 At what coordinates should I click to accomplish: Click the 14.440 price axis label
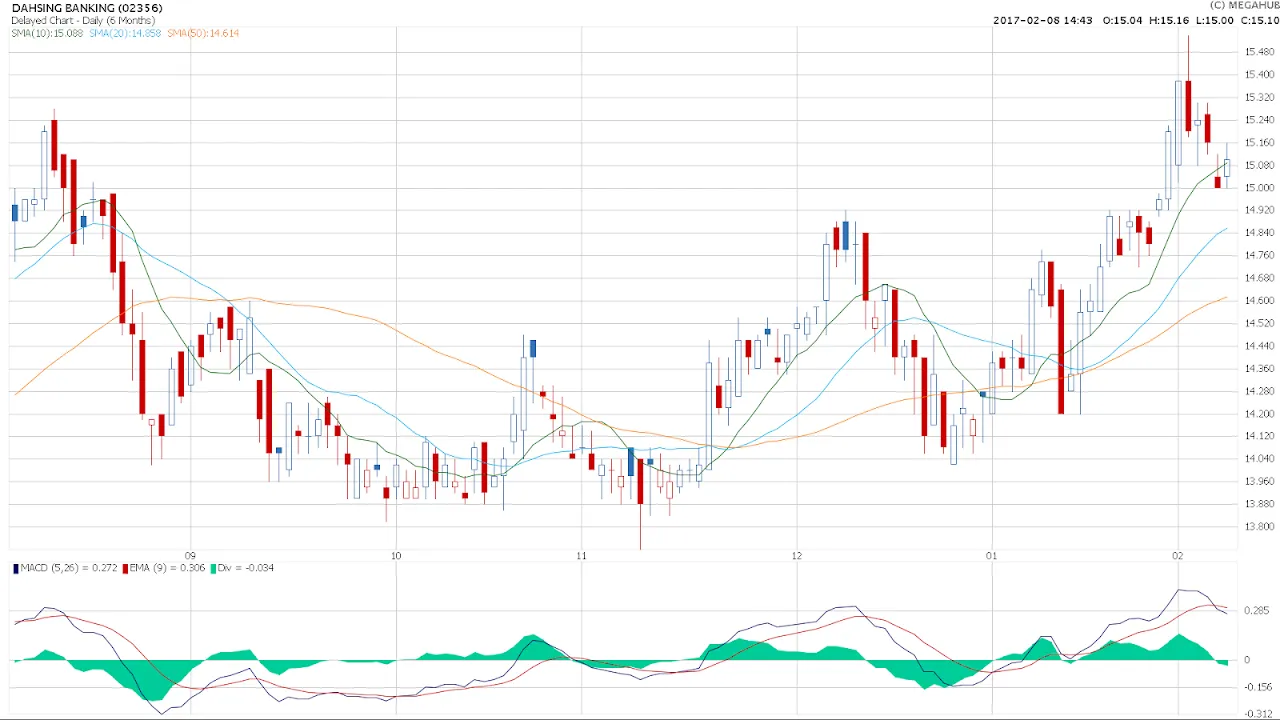click(1259, 346)
